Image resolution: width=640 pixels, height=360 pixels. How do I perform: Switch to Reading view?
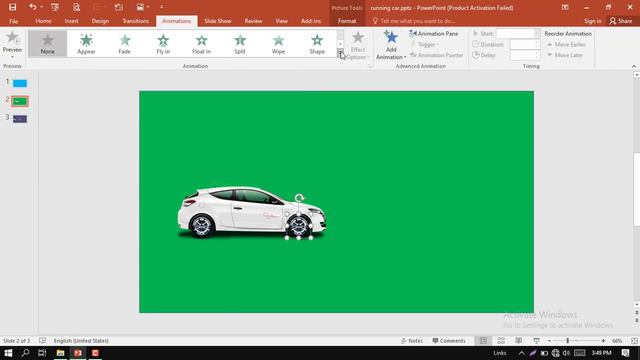pyautogui.click(x=518, y=340)
